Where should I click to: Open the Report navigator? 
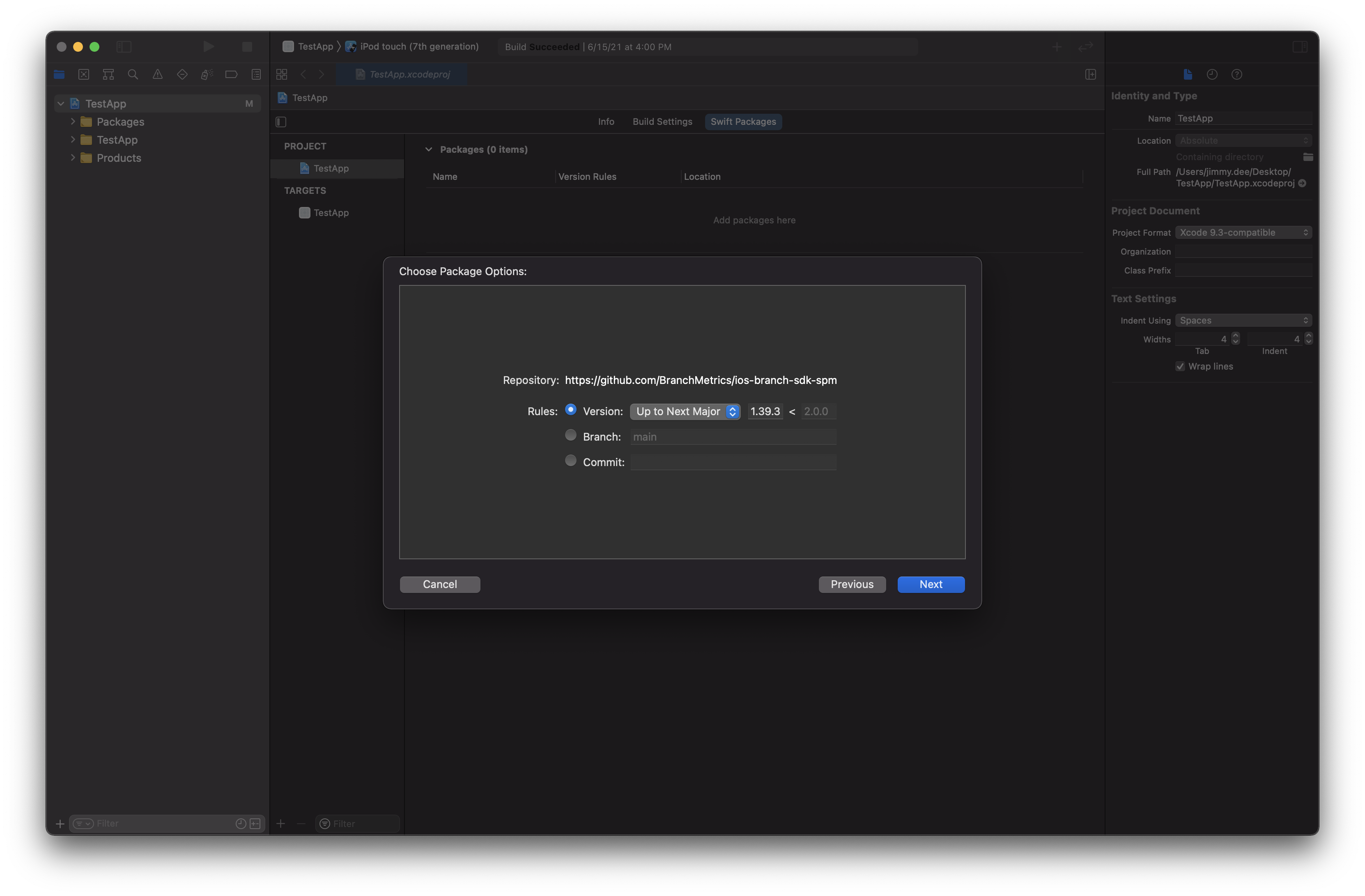[x=256, y=75]
